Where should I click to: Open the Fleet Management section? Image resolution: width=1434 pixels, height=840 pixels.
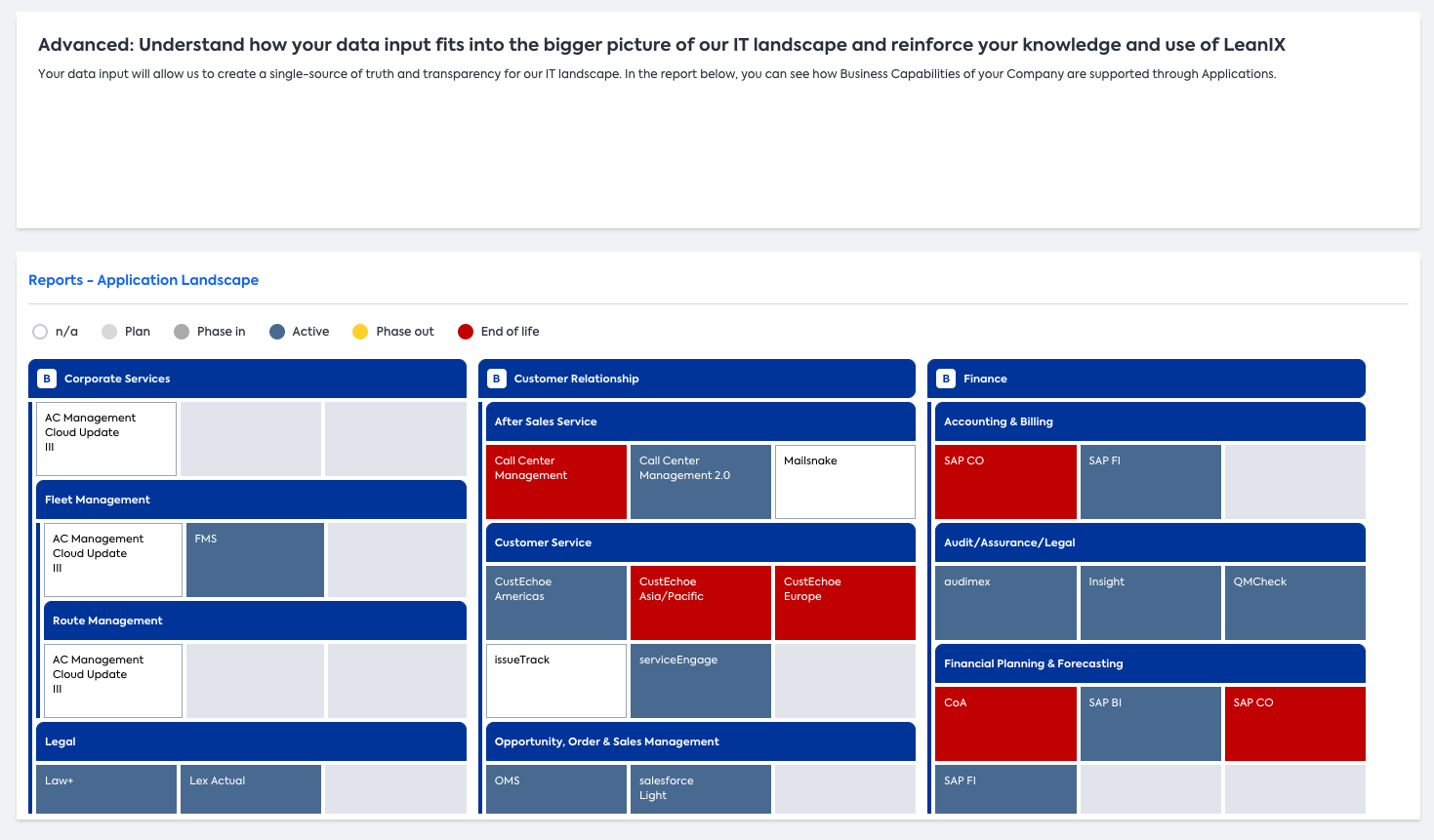251,500
